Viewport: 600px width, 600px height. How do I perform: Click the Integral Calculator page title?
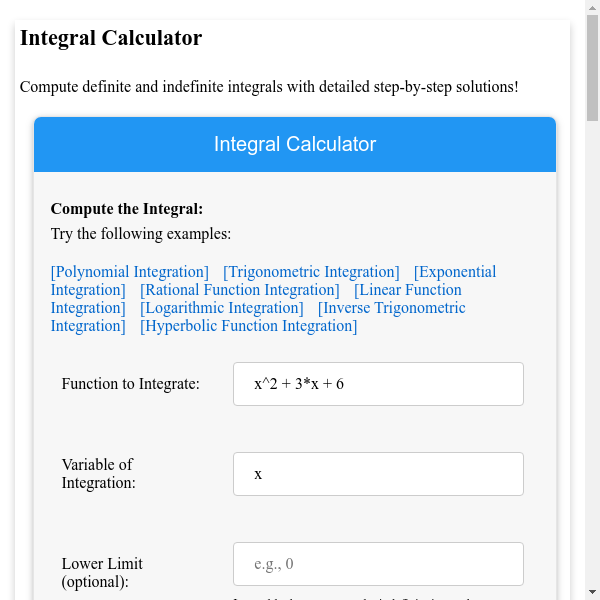(x=111, y=39)
